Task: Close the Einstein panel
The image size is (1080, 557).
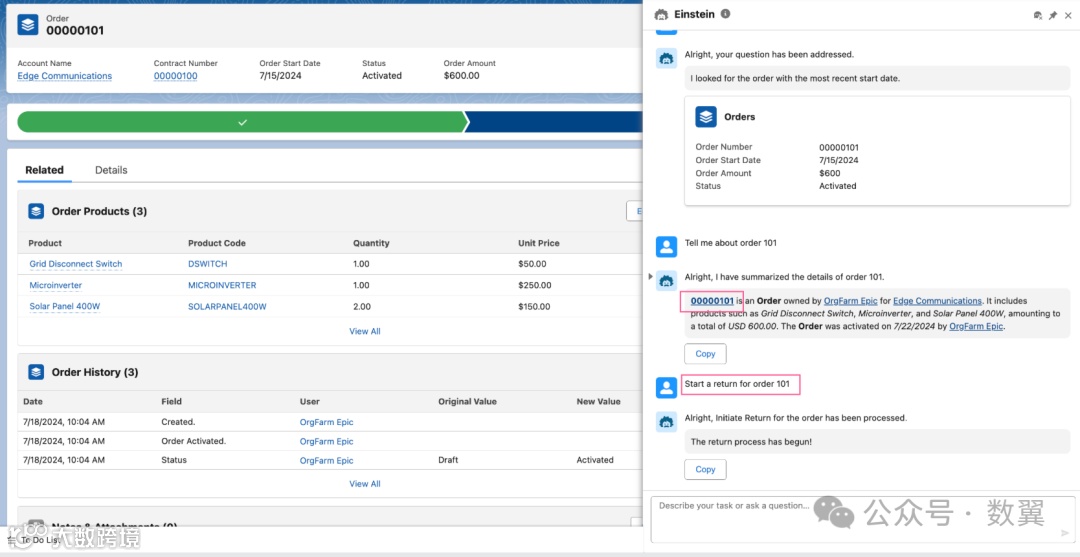Action: [1068, 15]
